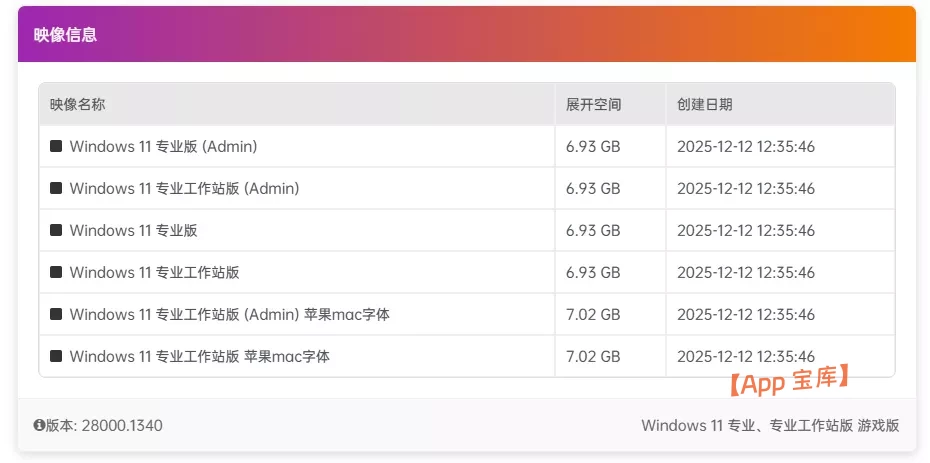930x463 pixels.
Task: Click 6.93 GB size for 专业工作站版 (Admin) row
Action: click(x=593, y=189)
